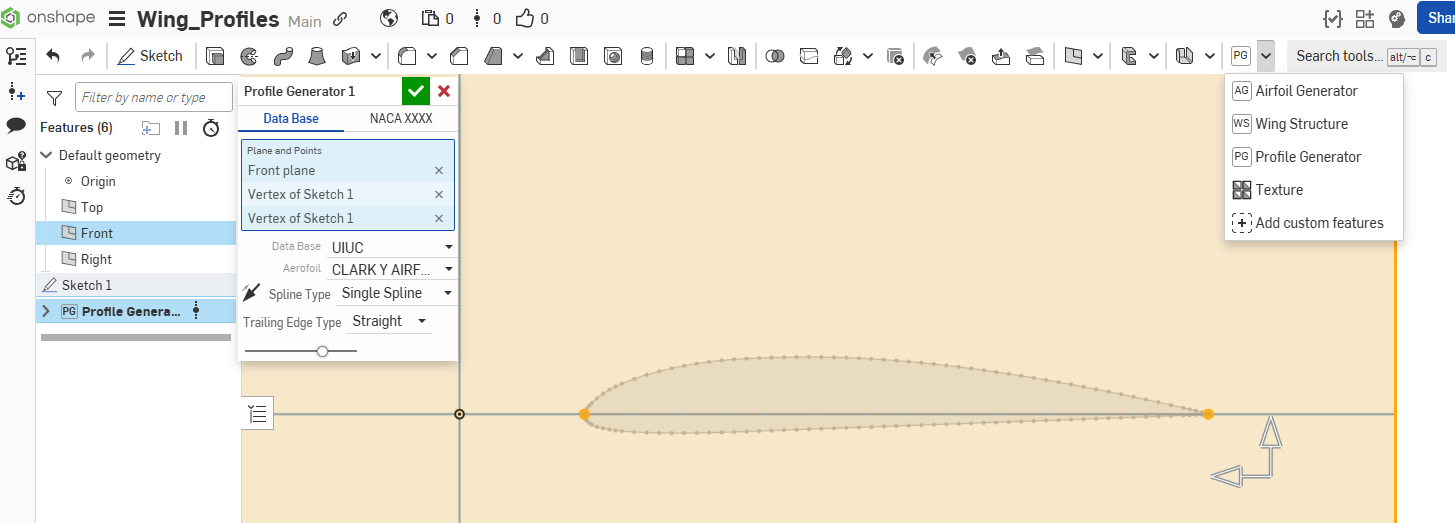1455x523 pixels.
Task: Select the Draft tool
Action: 493,56
